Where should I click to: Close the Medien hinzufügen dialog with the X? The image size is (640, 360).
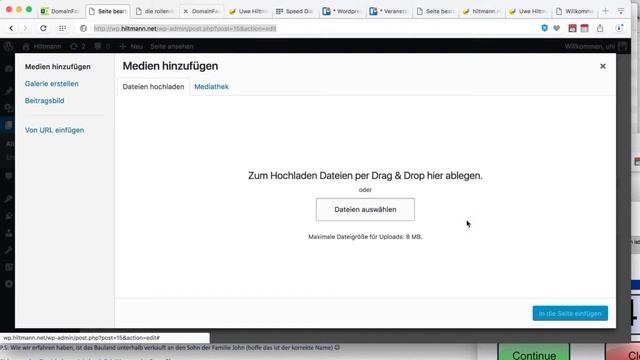603,66
